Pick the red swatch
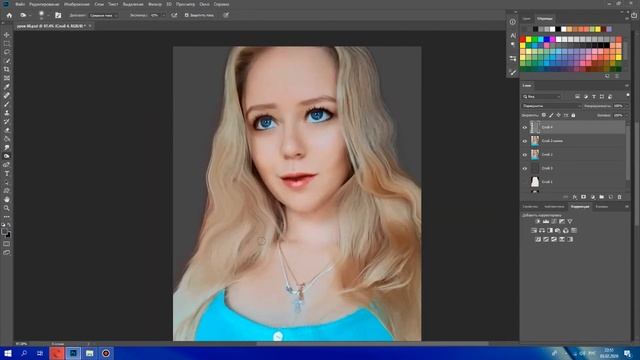This screenshot has width=640, height=360. 522,40
